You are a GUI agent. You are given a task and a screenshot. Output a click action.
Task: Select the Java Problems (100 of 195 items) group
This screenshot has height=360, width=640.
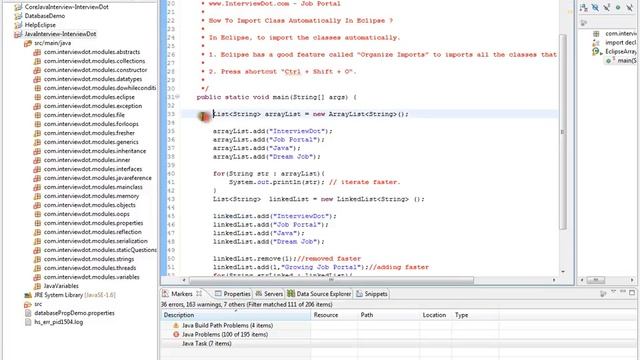point(225,334)
